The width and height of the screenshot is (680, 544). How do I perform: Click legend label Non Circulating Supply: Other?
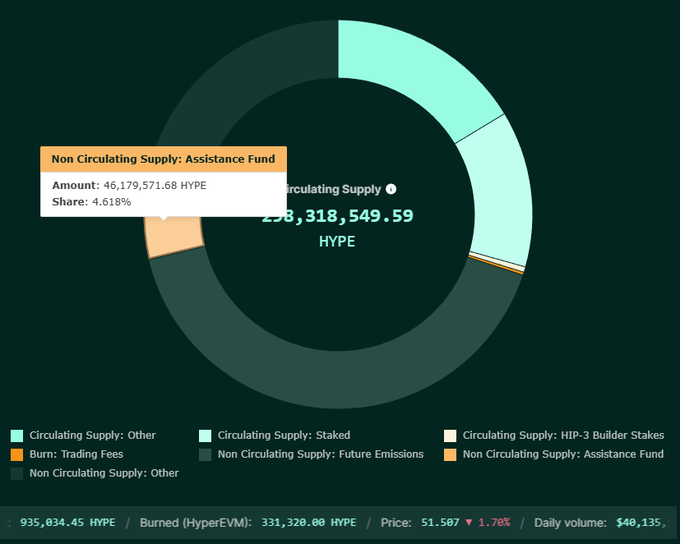(104, 473)
